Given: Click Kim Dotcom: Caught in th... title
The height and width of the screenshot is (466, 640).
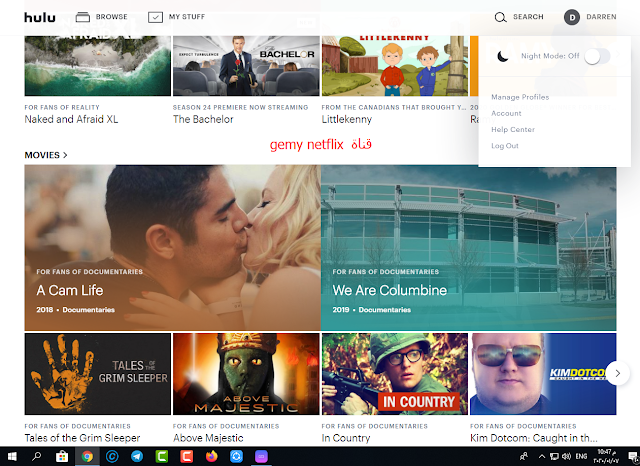Looking at the screenshot, I should [534, 438].
